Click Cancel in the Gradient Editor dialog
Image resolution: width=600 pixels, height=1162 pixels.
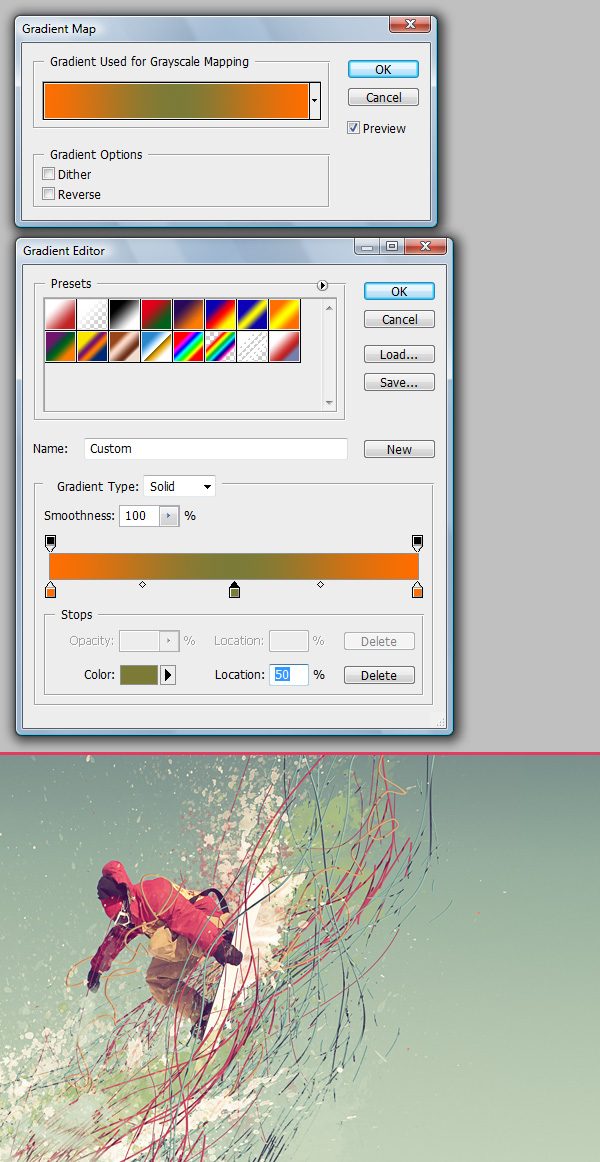(399, 319)
